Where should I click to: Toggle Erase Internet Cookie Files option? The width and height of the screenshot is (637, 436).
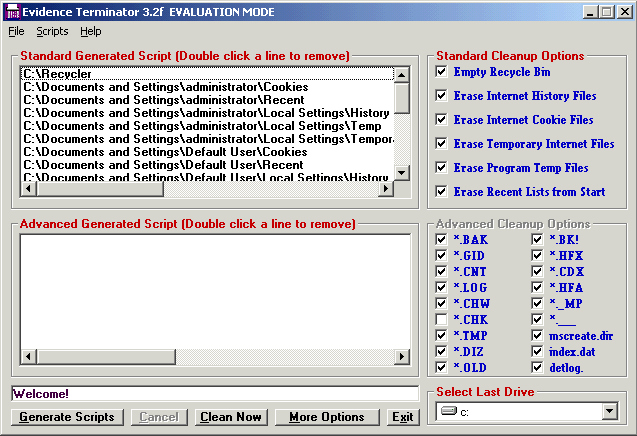tap(441, 119)
